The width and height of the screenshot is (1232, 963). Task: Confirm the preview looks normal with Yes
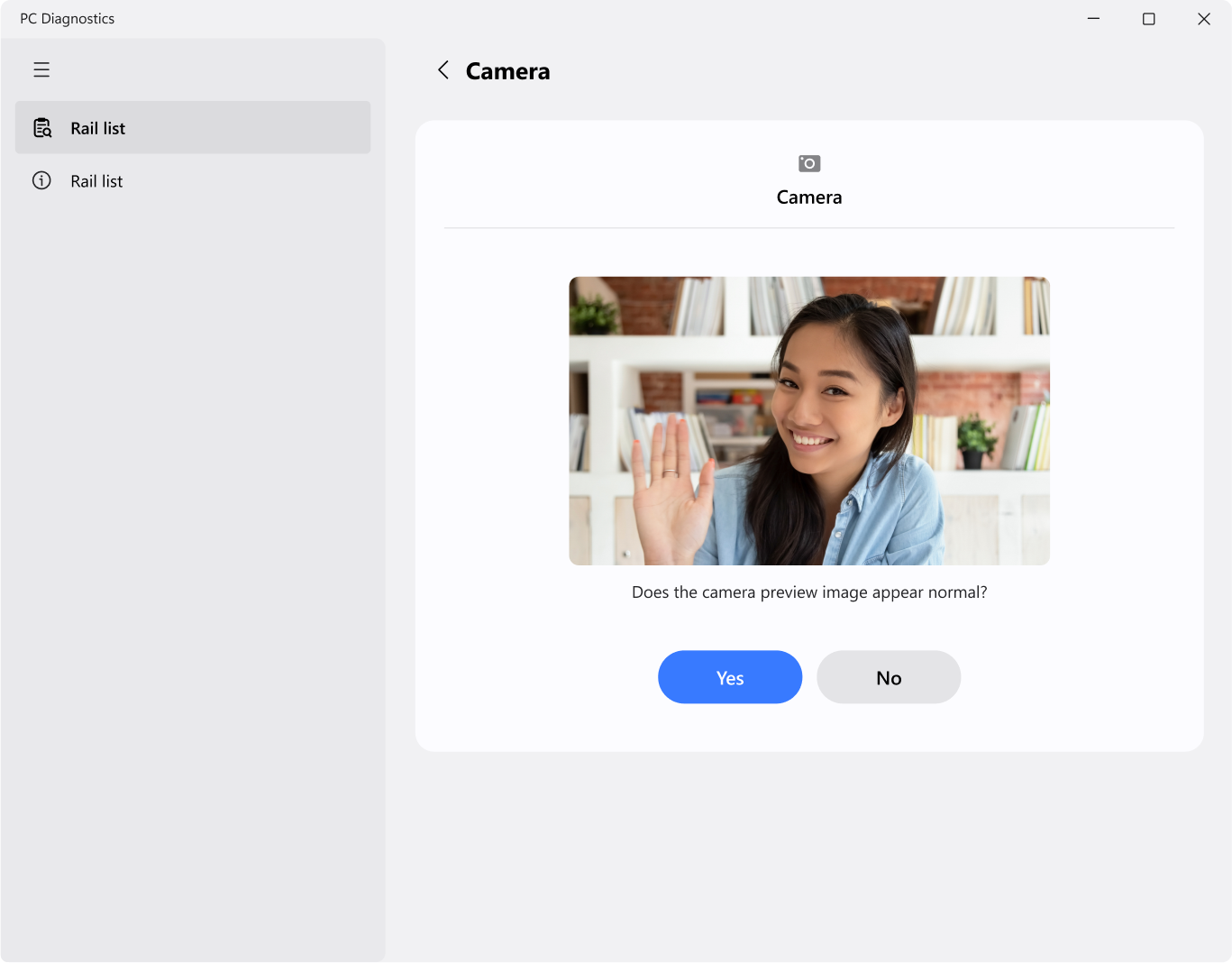coord(730,677)
